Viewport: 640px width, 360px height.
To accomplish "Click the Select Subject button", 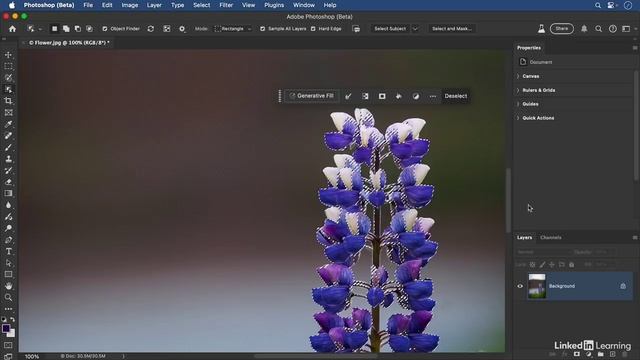I will (390, 29).
